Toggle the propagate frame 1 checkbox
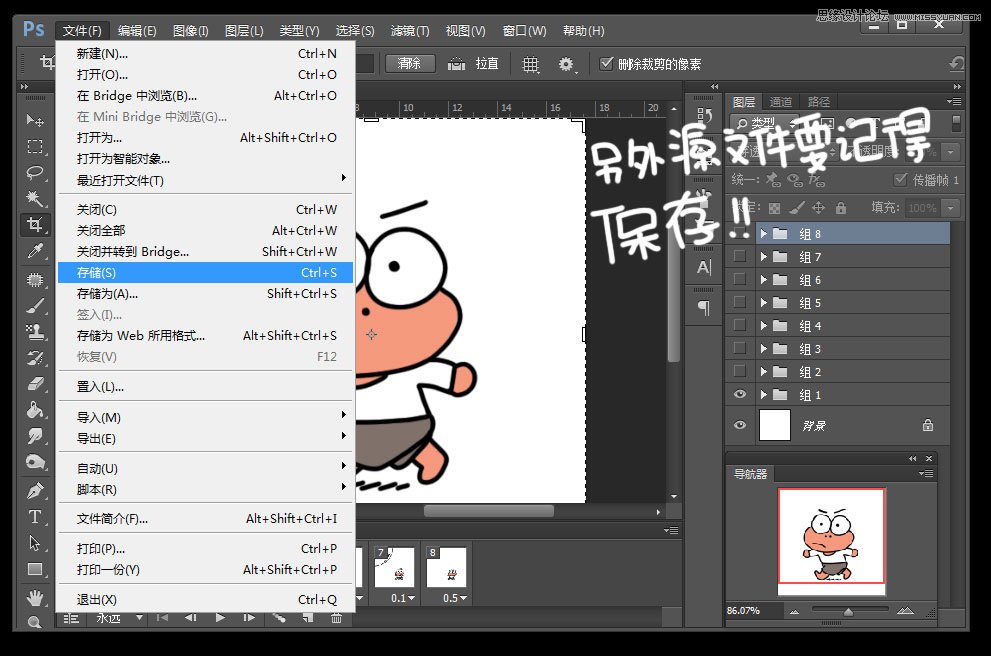The image size is (991, 656). (900, 179)
